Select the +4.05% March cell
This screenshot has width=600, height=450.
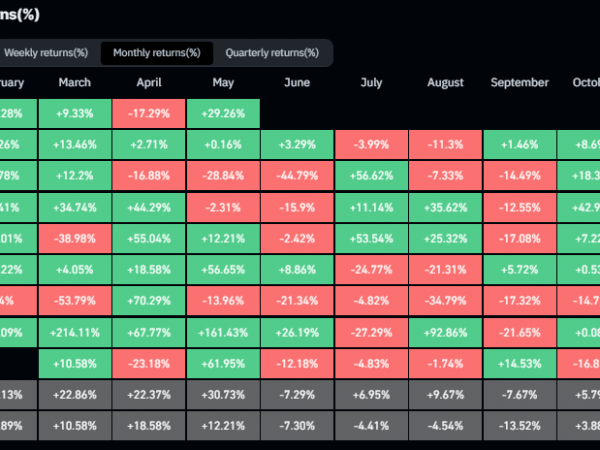click(75, 270)
